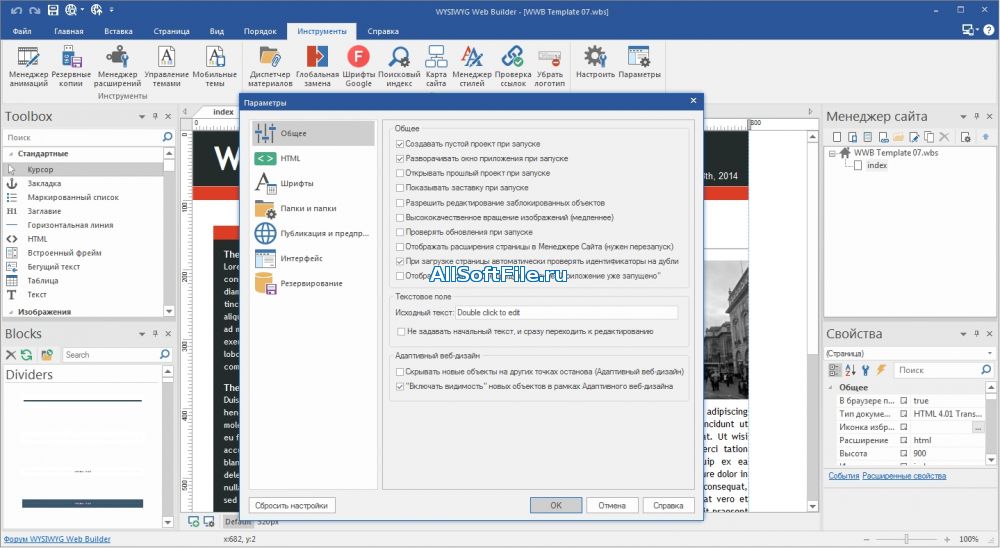Open Шрифты Google

[358, 67]
